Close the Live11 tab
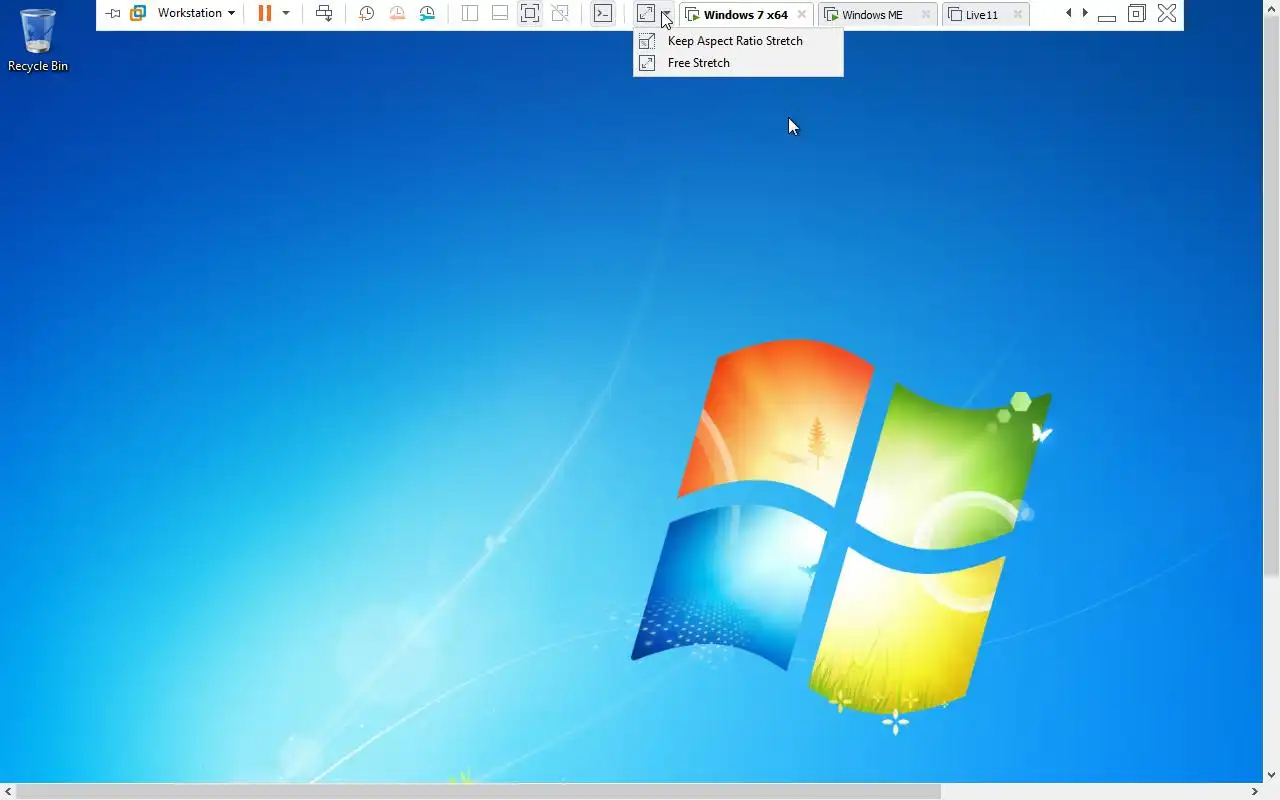 coord(1018,15)
